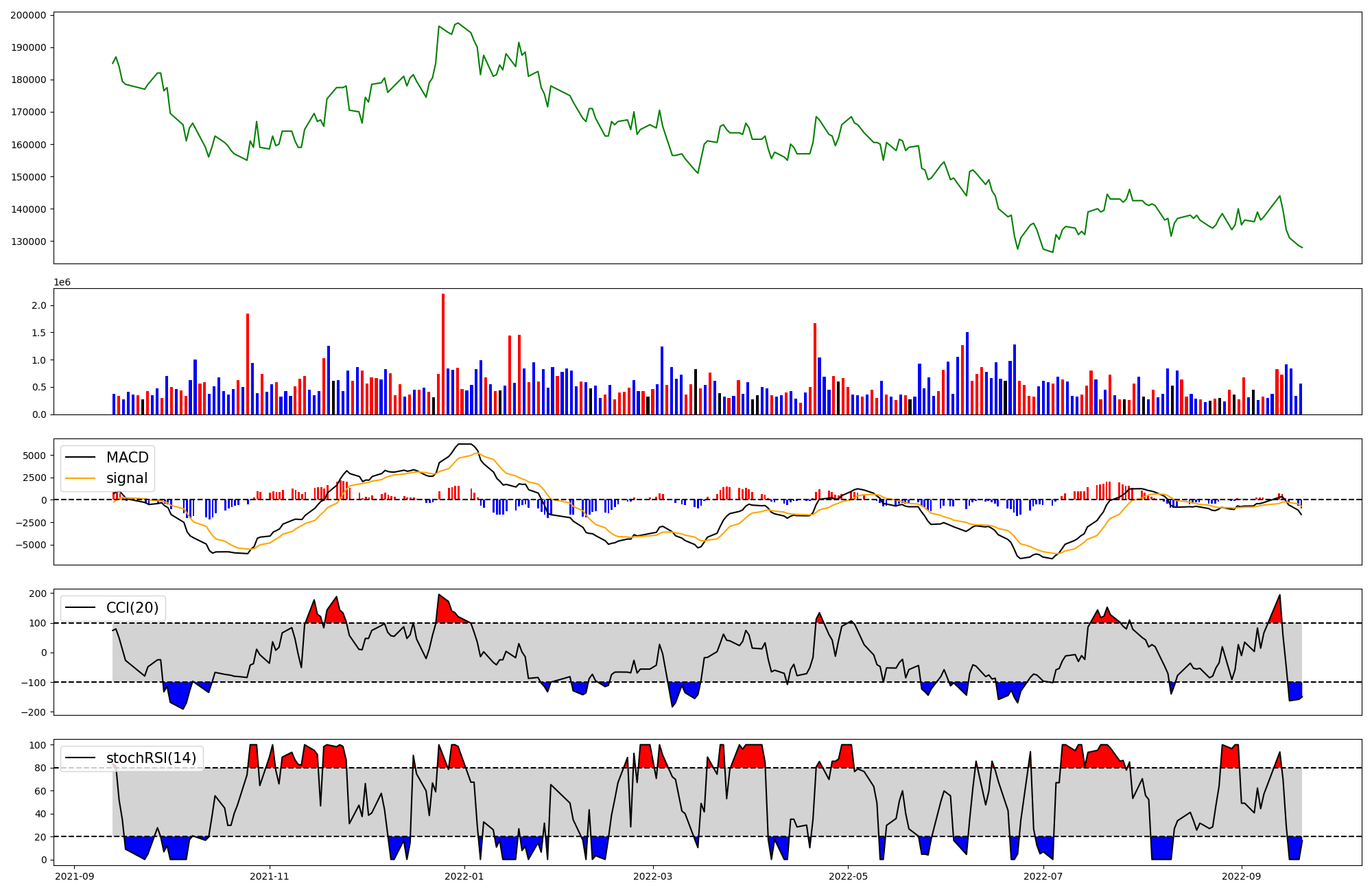Click the 2022-09 x-axis date label

point(1241,876)
